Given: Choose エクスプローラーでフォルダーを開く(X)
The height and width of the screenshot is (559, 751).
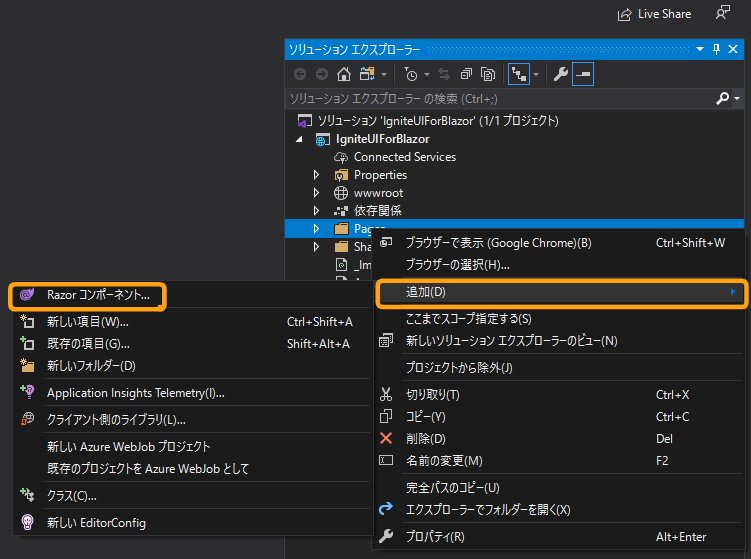Looking at the screenshot, I should pos(558,510).
